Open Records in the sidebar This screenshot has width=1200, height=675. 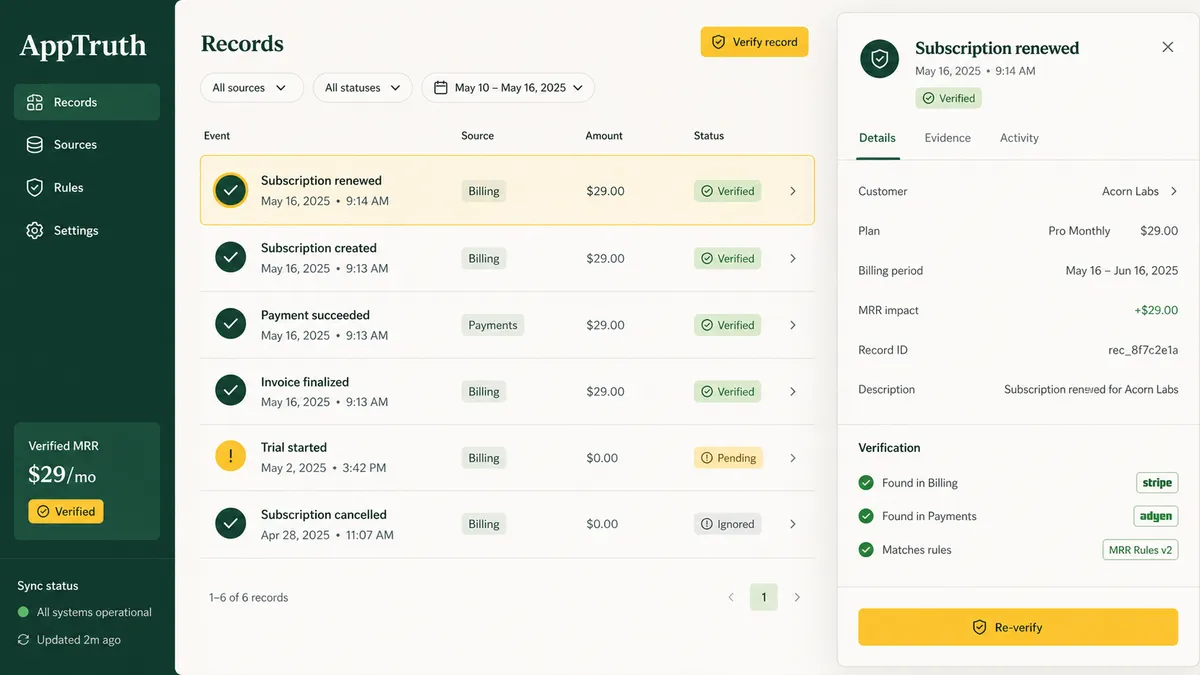click(x=86, y=102)
